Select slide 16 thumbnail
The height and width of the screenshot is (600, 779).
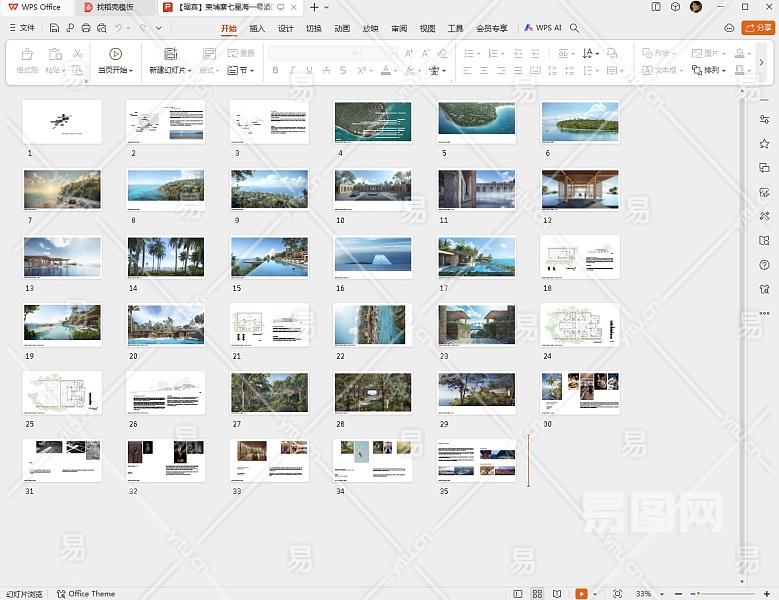pos(372,256)
